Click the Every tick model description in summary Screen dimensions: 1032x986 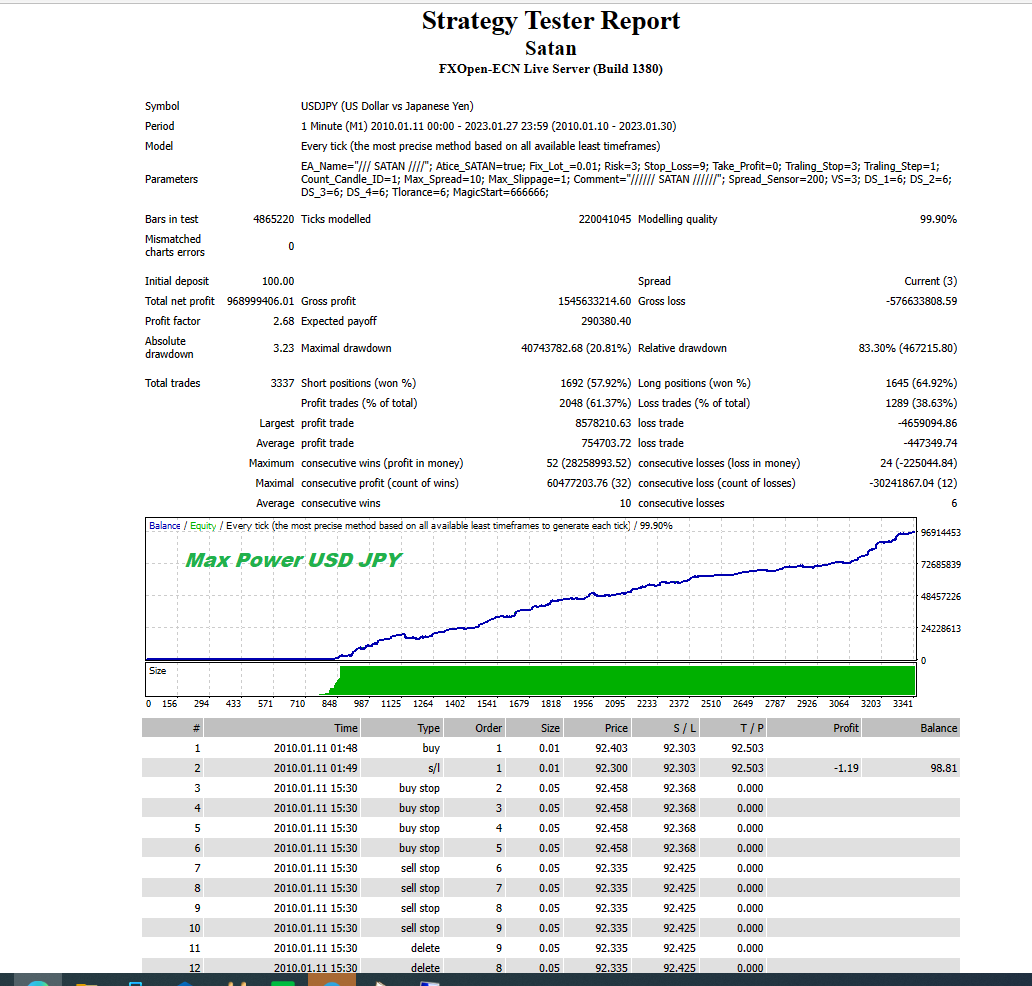point(480,146)
